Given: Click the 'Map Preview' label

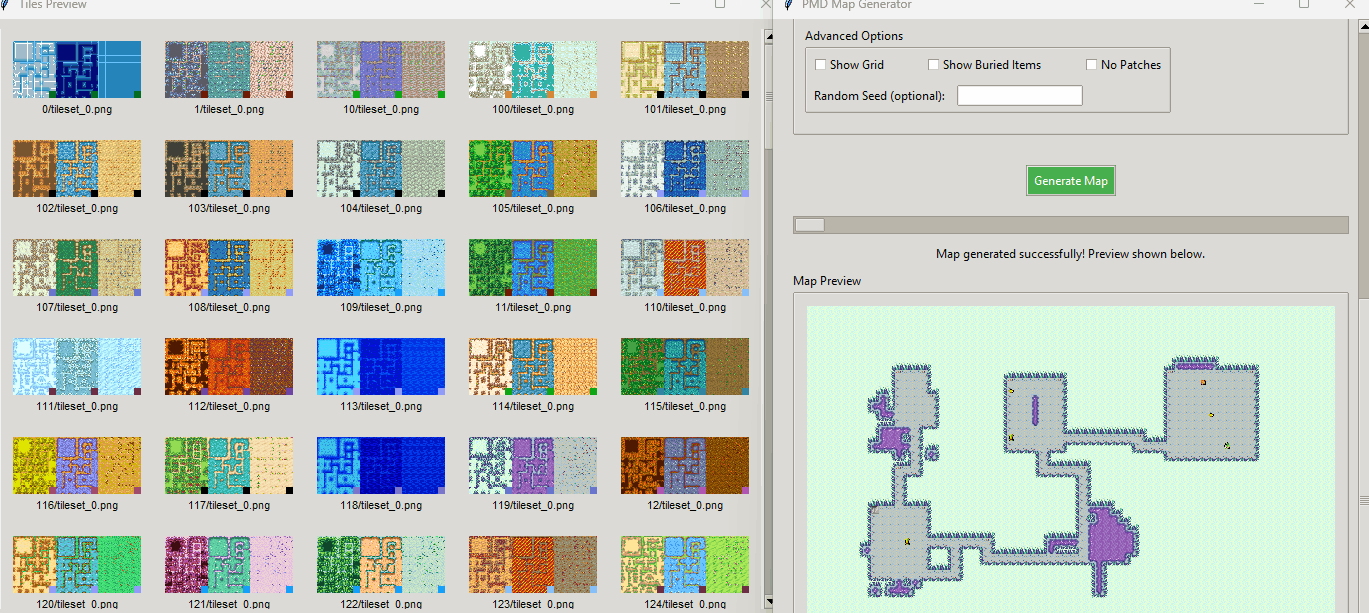Looking at the screenshot, I should 827,281.
